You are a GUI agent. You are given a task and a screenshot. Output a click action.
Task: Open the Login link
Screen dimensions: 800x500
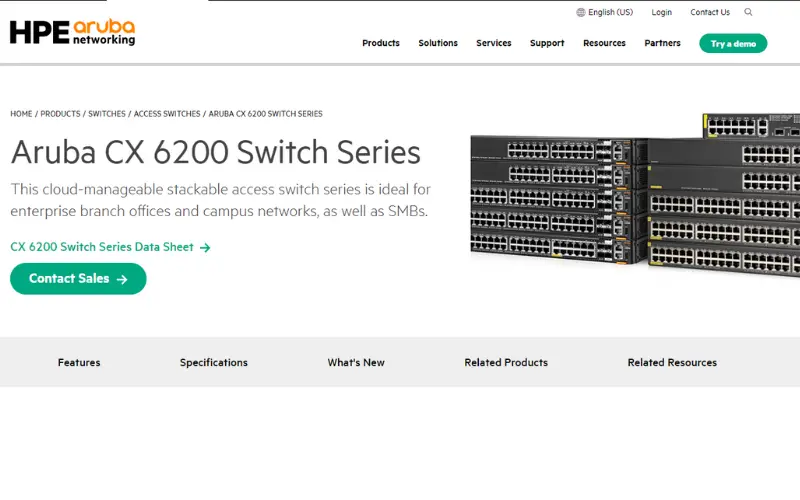661,12
